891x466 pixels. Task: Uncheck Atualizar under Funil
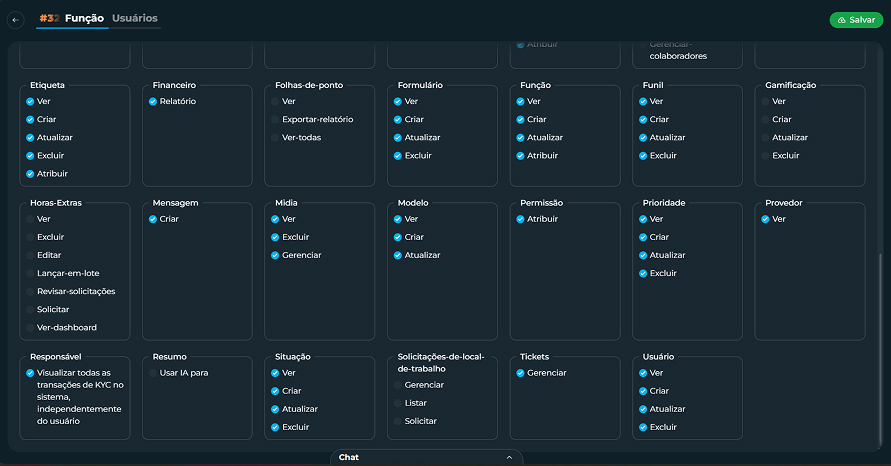click(x=643, y=138)
